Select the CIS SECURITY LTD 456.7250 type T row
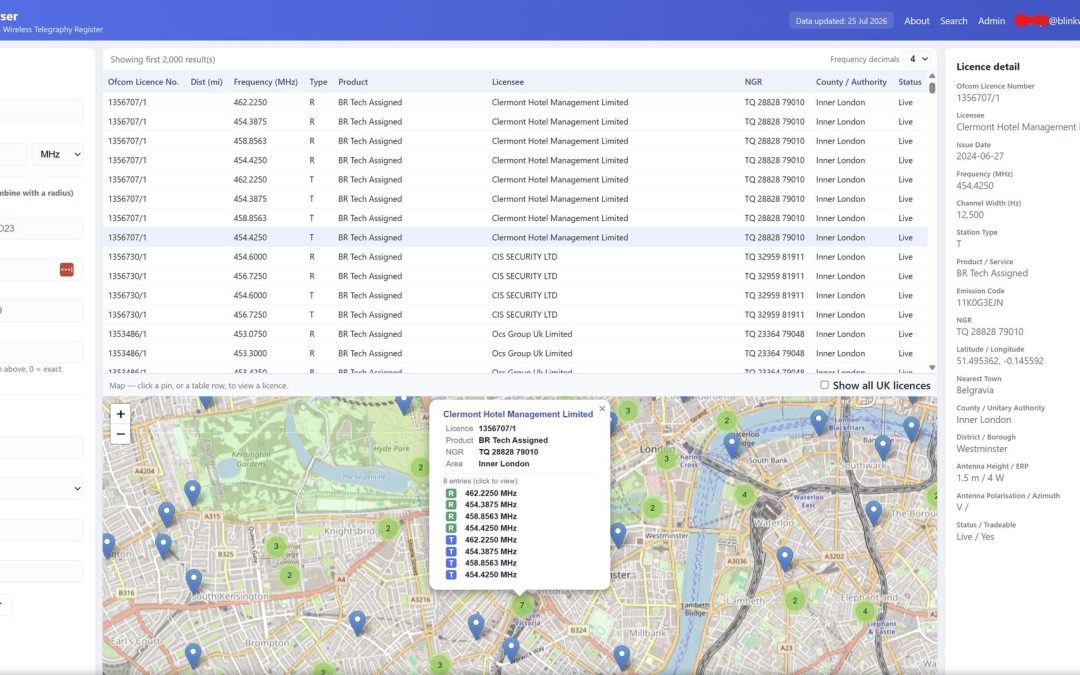 515,315
